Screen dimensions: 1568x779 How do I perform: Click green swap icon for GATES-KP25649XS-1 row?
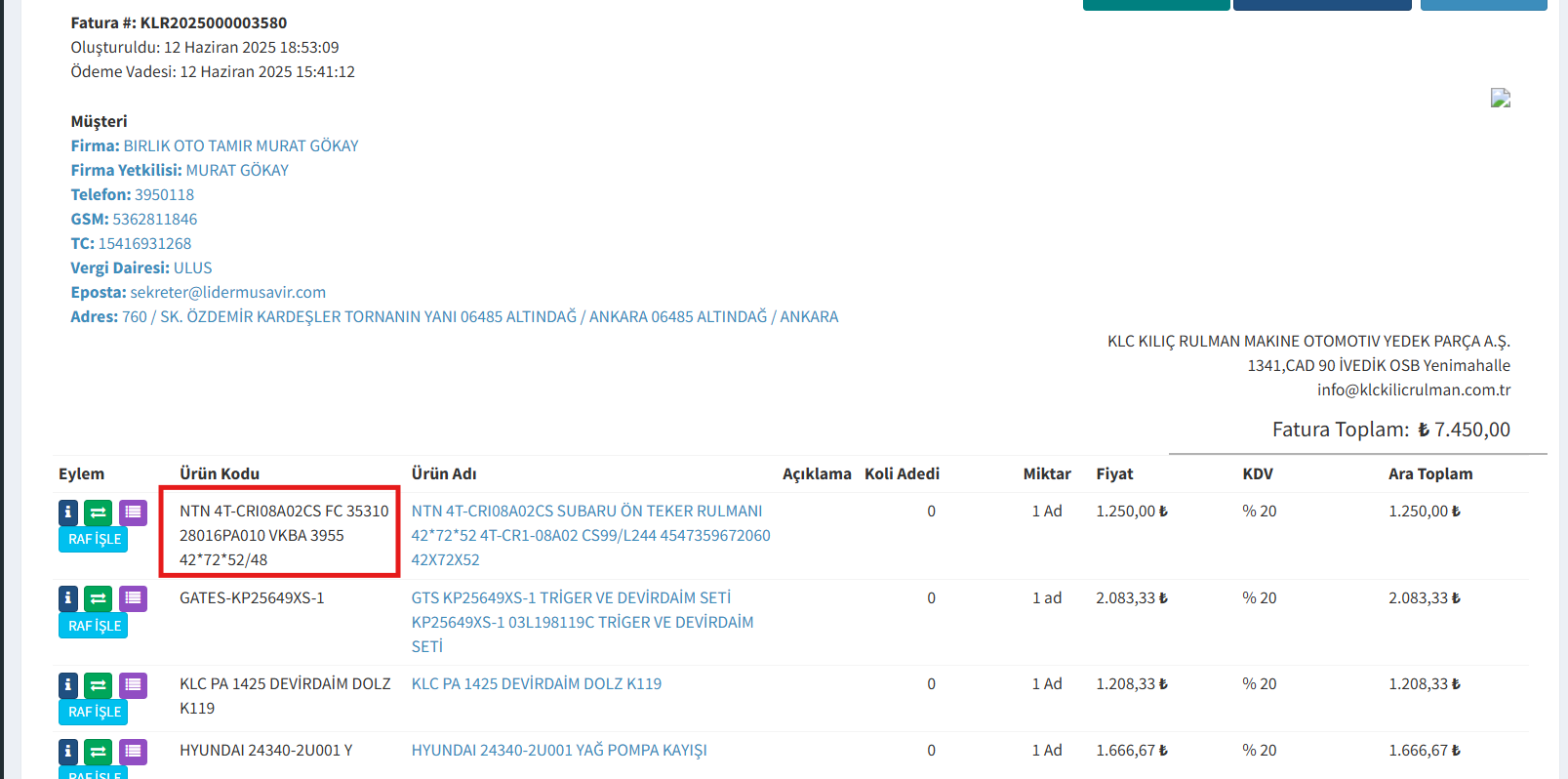(99, 598)
